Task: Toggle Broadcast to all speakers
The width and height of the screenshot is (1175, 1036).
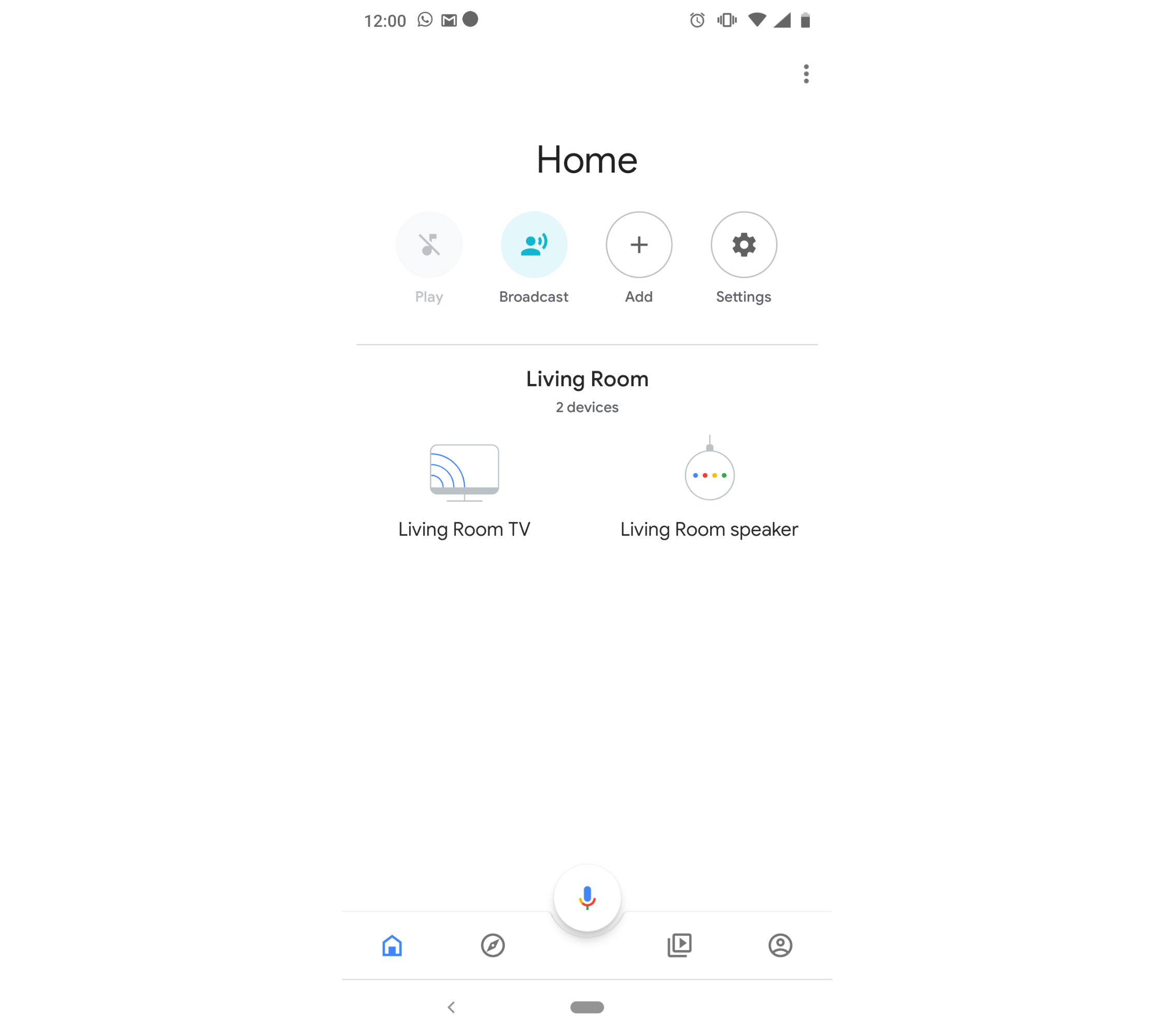Action: [534, 244]
